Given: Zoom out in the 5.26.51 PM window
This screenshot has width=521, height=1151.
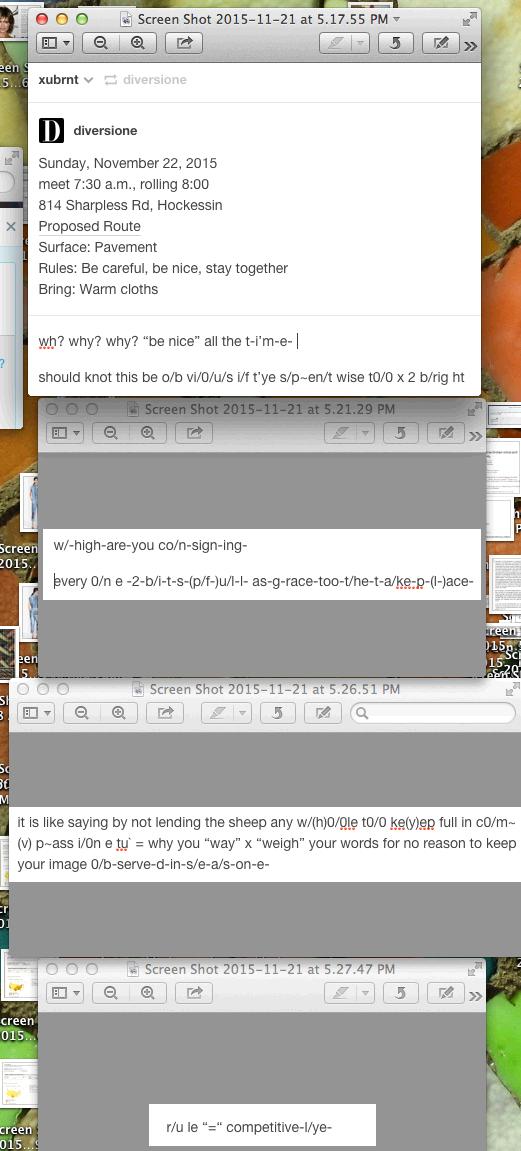Looking at the screenshot, I should tap(81, 712).
